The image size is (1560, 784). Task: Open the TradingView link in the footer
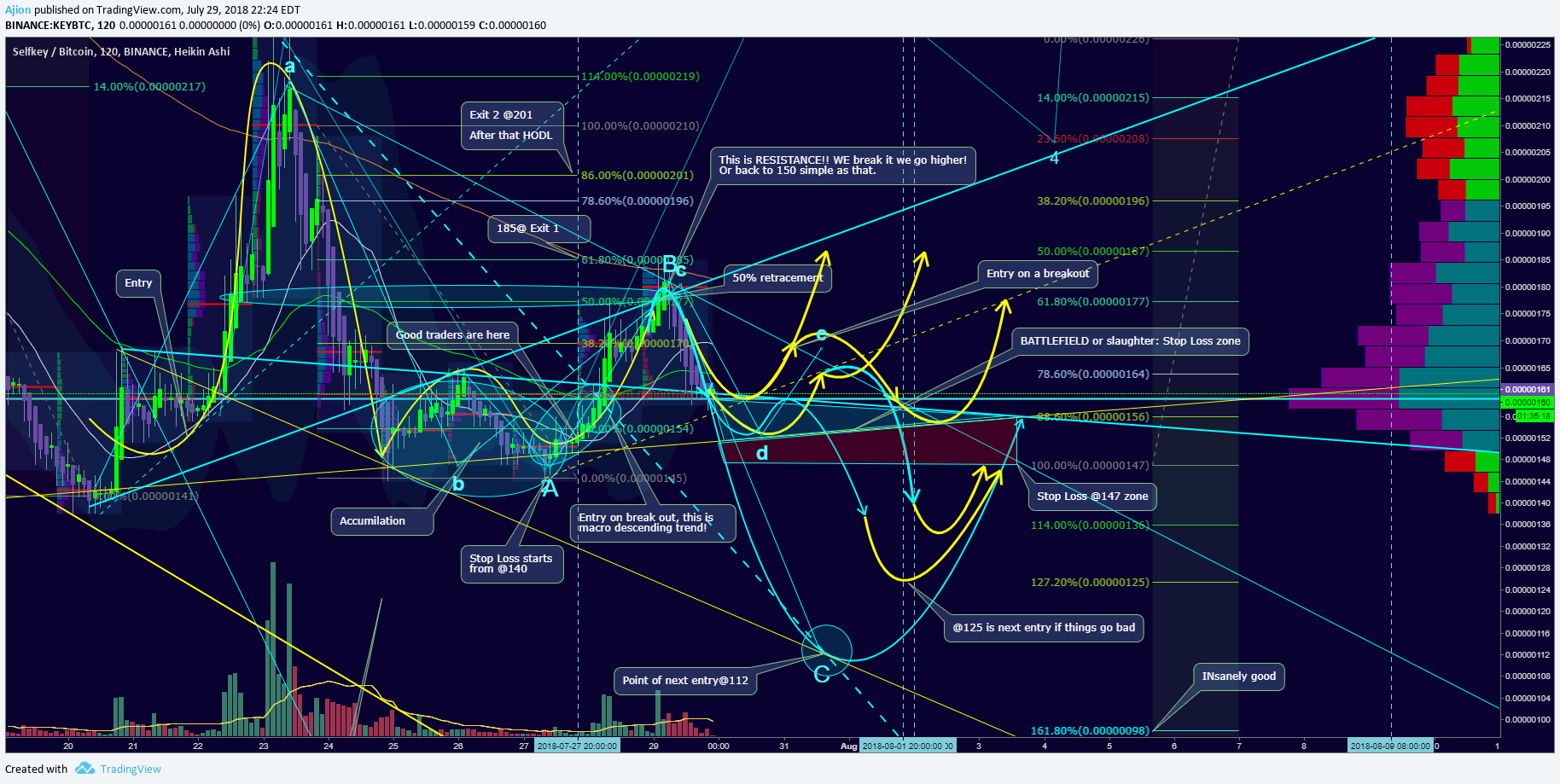click(x=131, y=769)
